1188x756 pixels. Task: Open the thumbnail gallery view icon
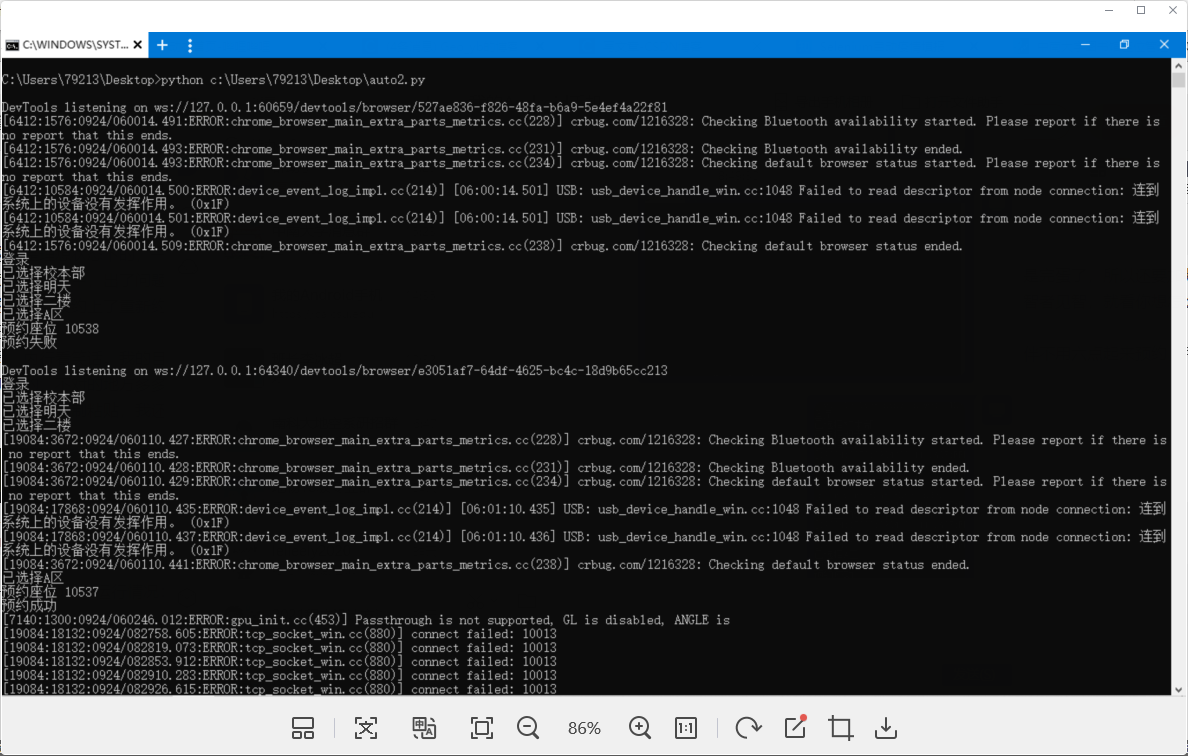tap(303, 728)
